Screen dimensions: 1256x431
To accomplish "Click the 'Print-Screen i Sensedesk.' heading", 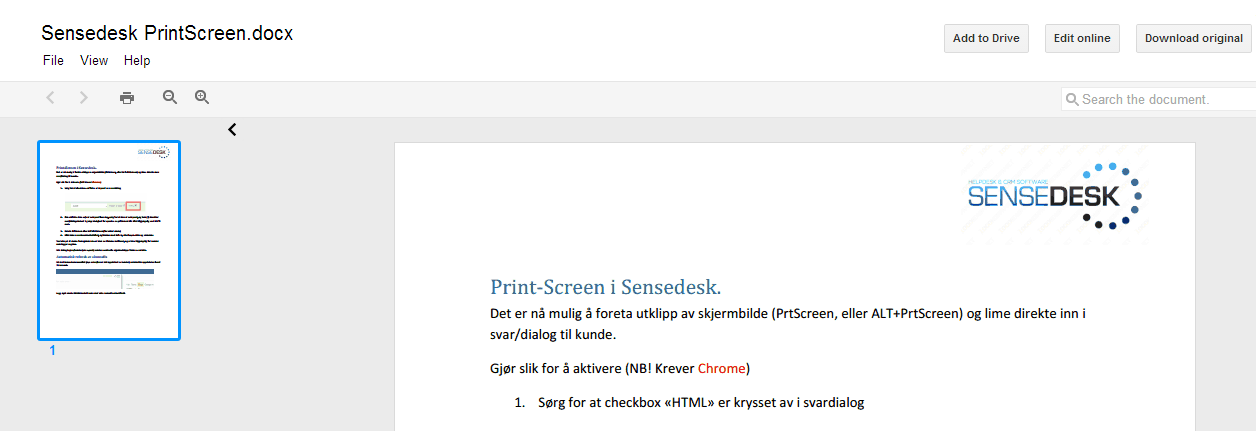I will click(x=605, y=288).
